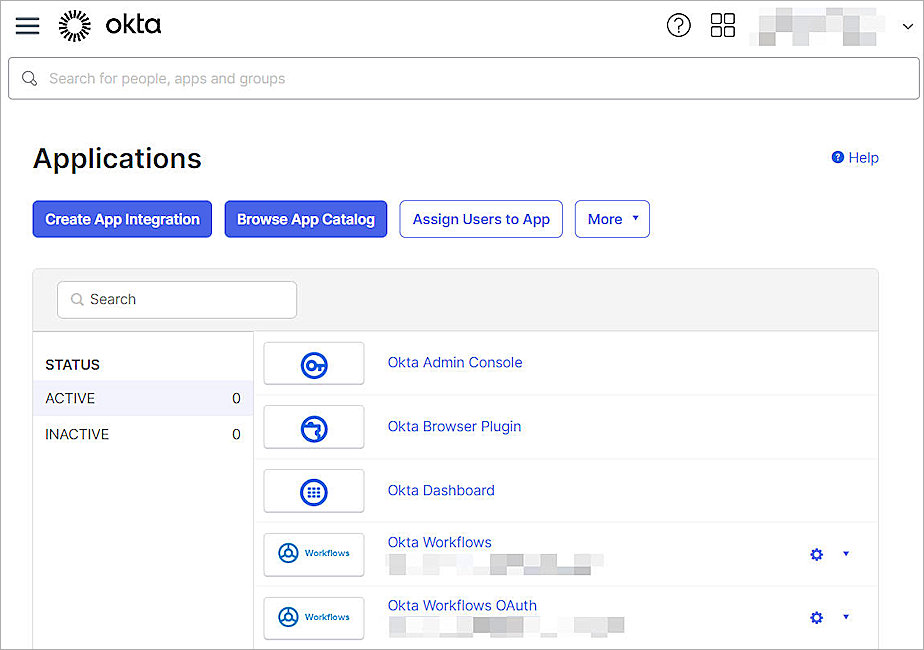This screenshot has height=650, width=924.
Task: Click the Okta logo
Action: coord(110,25)
